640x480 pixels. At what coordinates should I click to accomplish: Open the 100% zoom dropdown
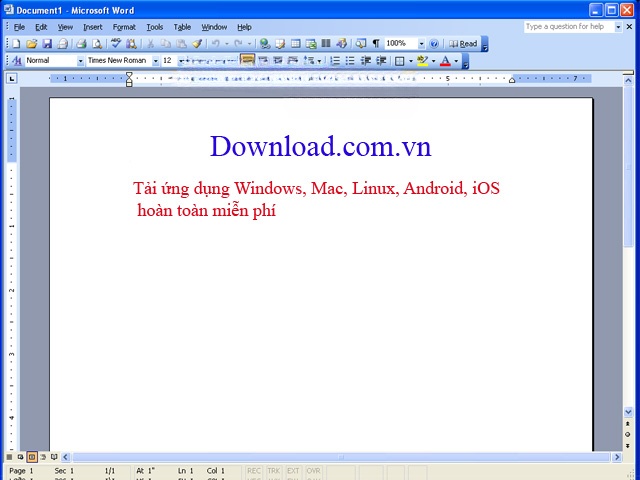coord(421,44)
